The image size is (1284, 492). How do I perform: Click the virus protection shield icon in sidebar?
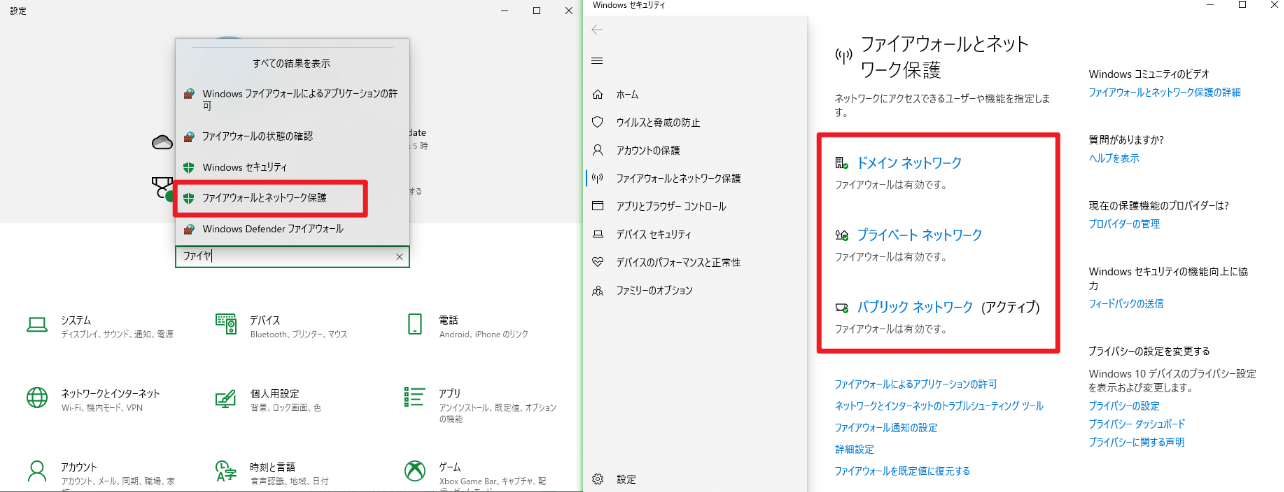[598, 122]
